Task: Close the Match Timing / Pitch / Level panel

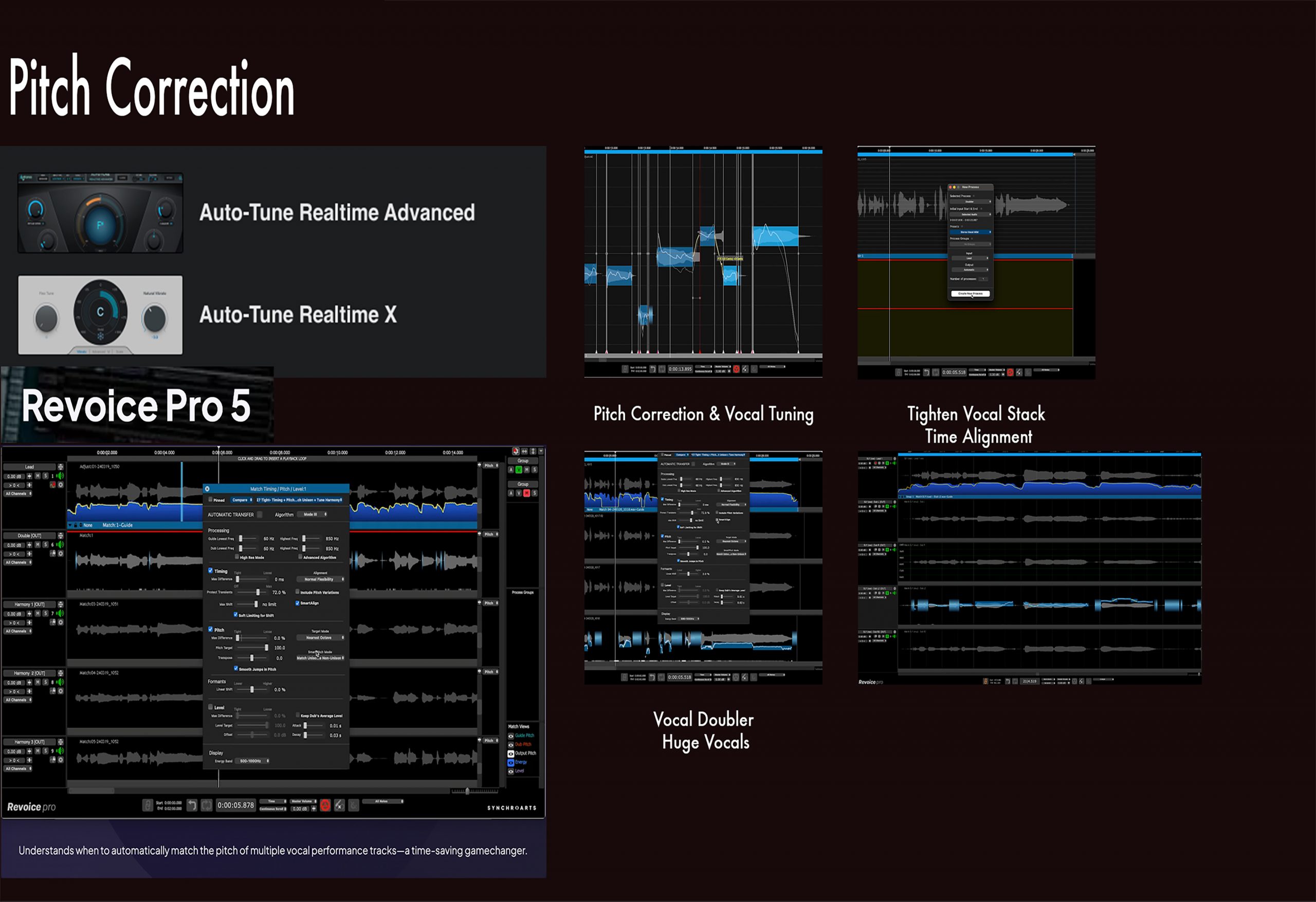Action: point(207,489)
